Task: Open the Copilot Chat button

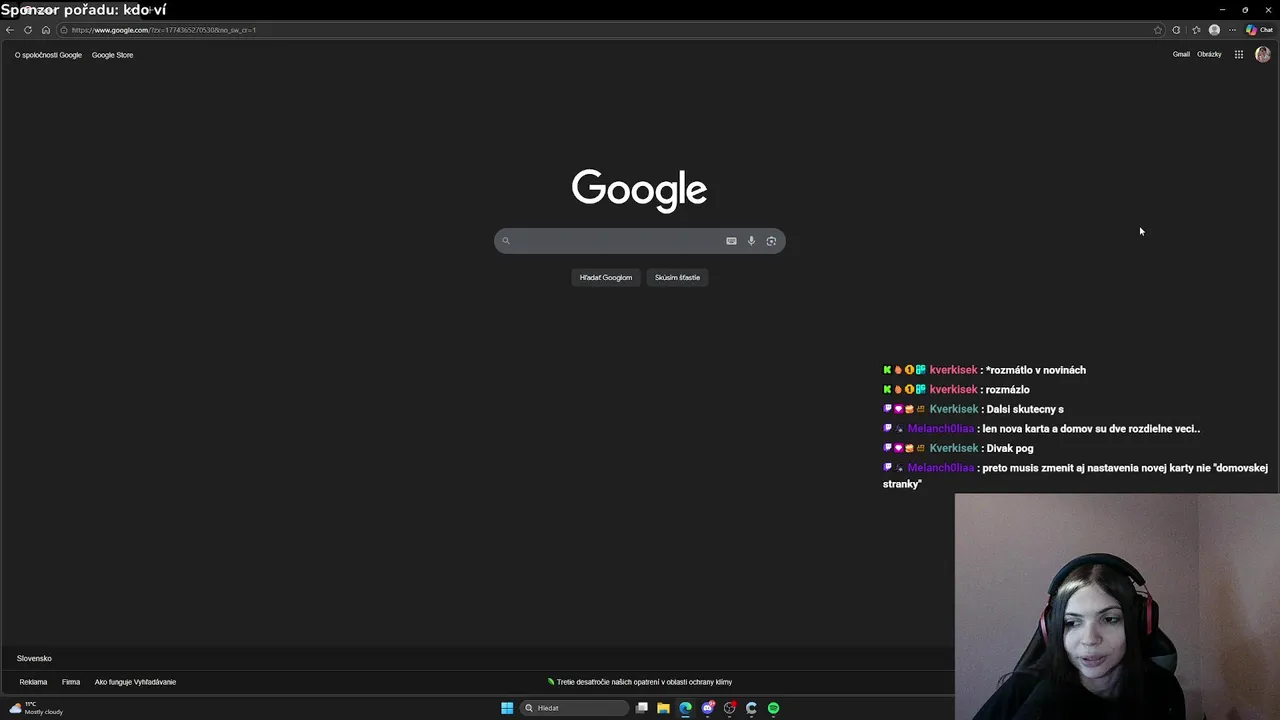Action: (1259, 30)
